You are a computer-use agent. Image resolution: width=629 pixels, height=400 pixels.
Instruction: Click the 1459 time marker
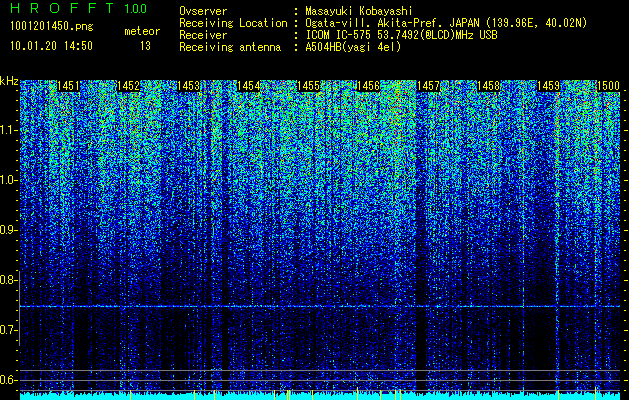[548, 86]
